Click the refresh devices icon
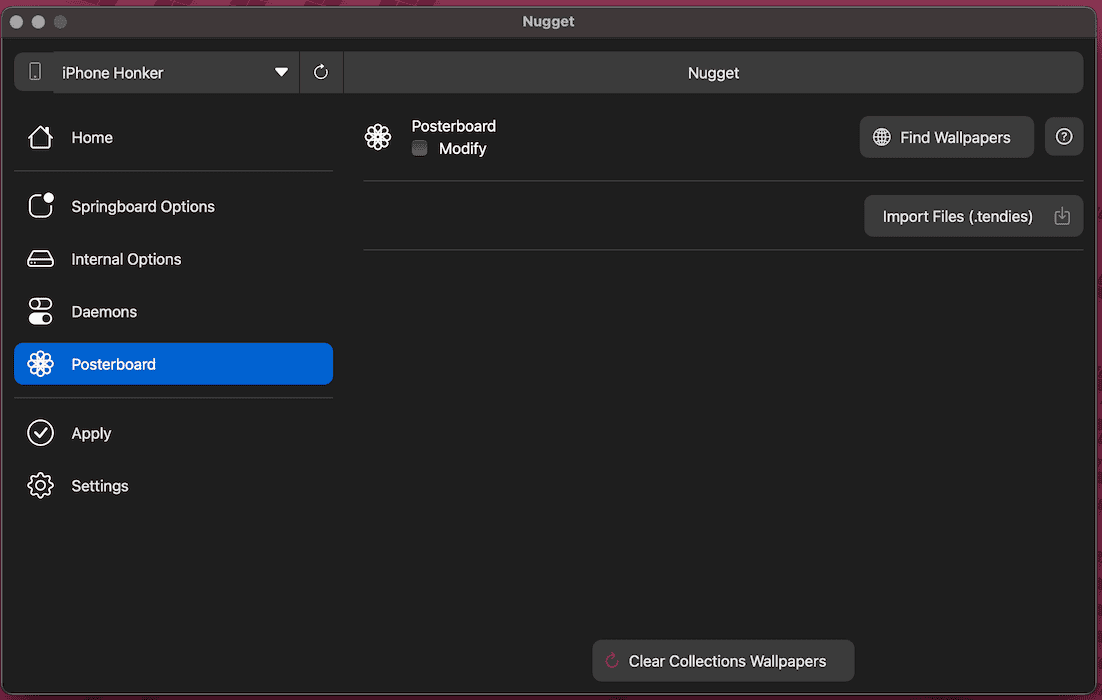 321,72
